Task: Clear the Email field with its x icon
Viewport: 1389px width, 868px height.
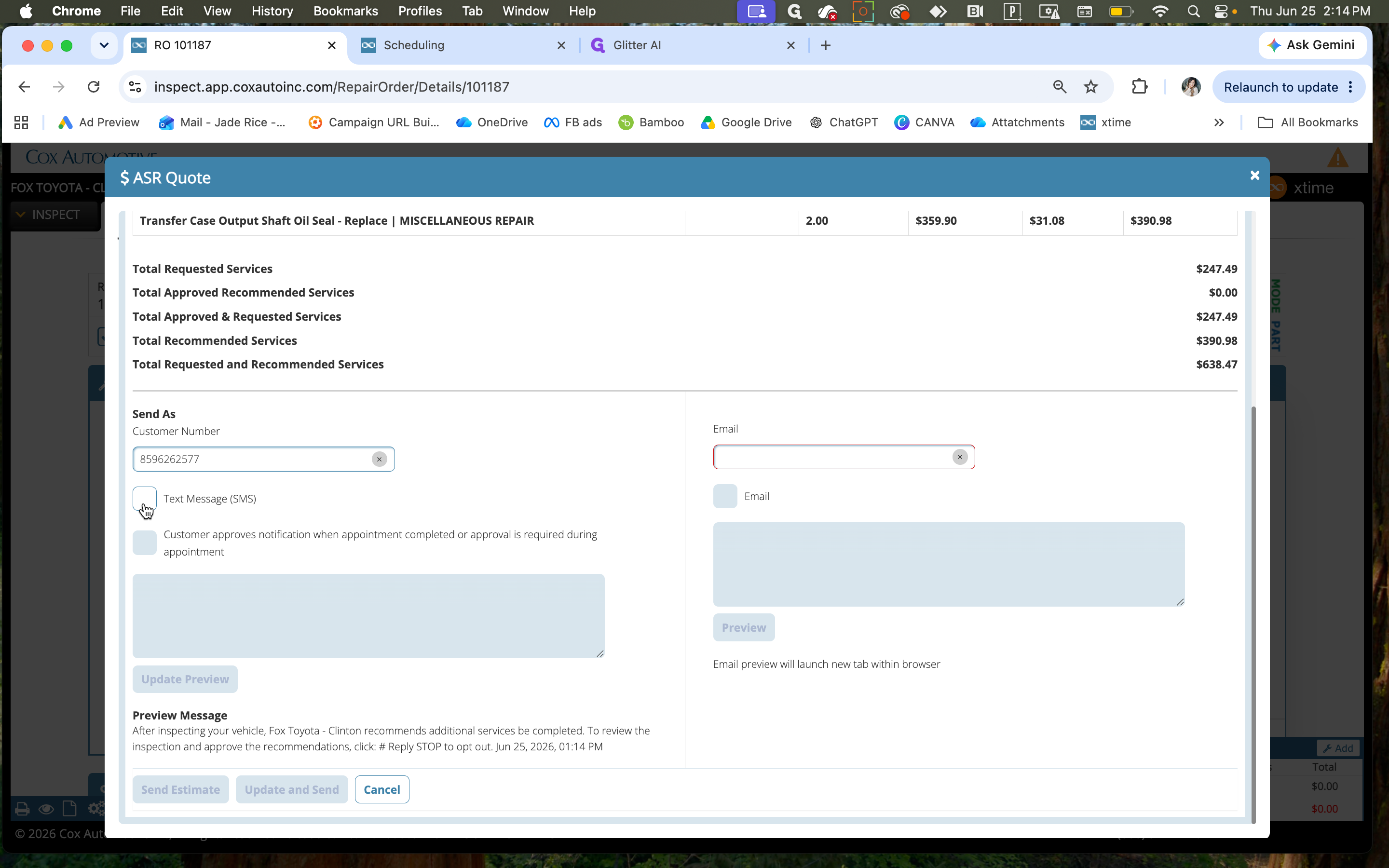Action: click(960, 457)
